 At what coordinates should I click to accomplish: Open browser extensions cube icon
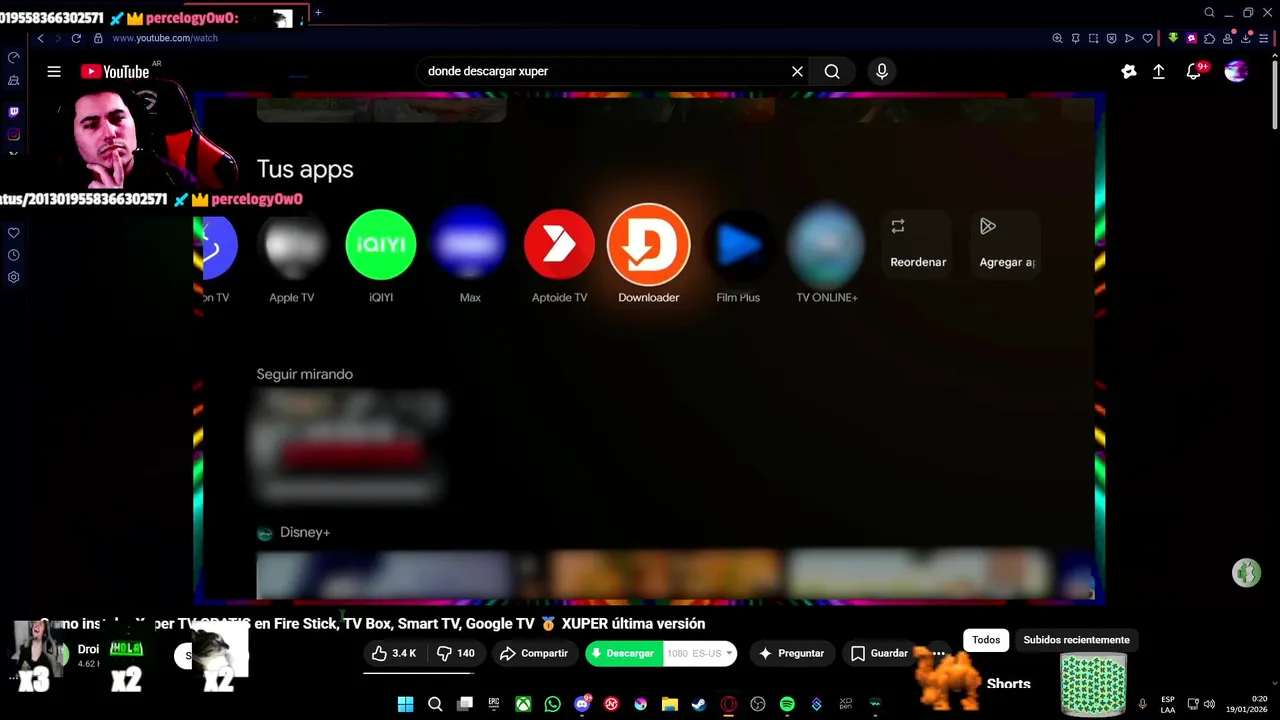tap(1209, 38)
